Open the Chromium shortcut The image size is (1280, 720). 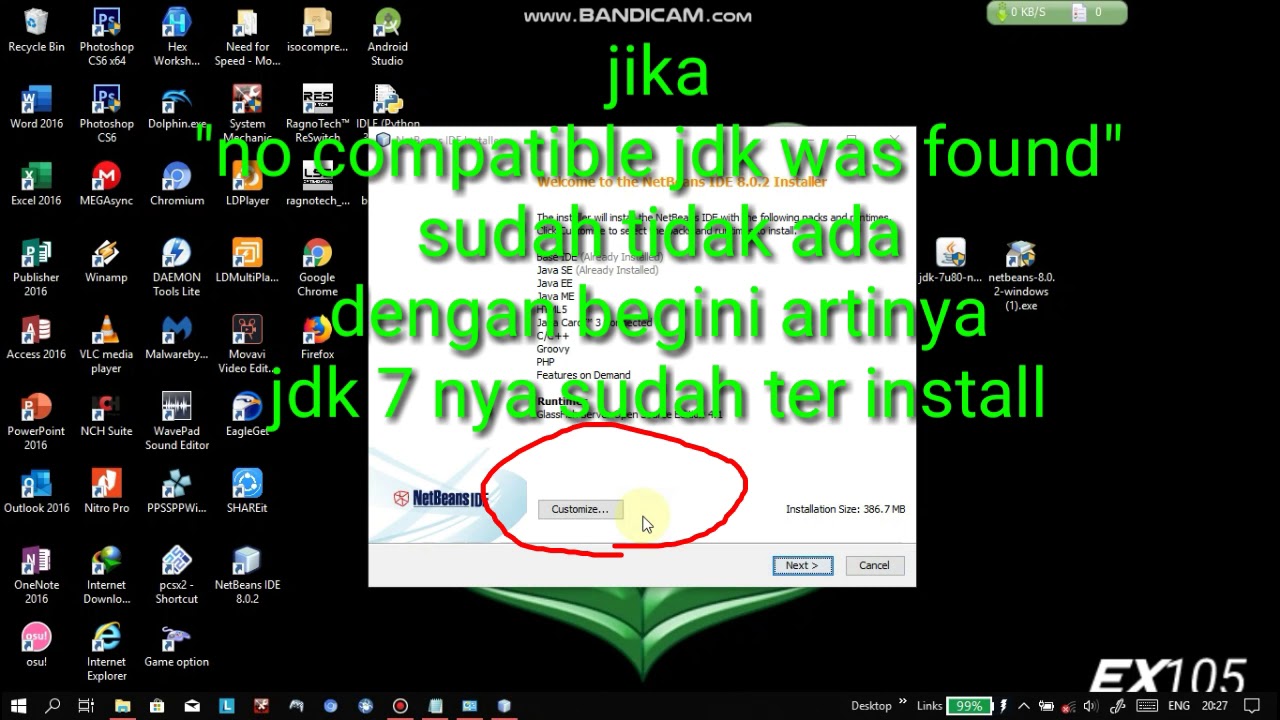tap(177, 185)
